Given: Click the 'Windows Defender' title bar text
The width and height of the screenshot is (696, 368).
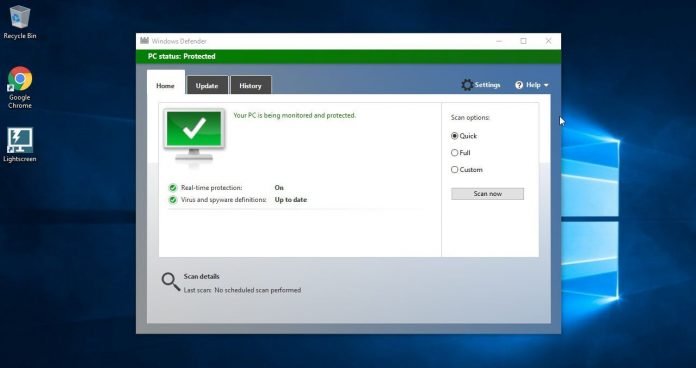Looking at the screenshot, I should coord(179,41).
